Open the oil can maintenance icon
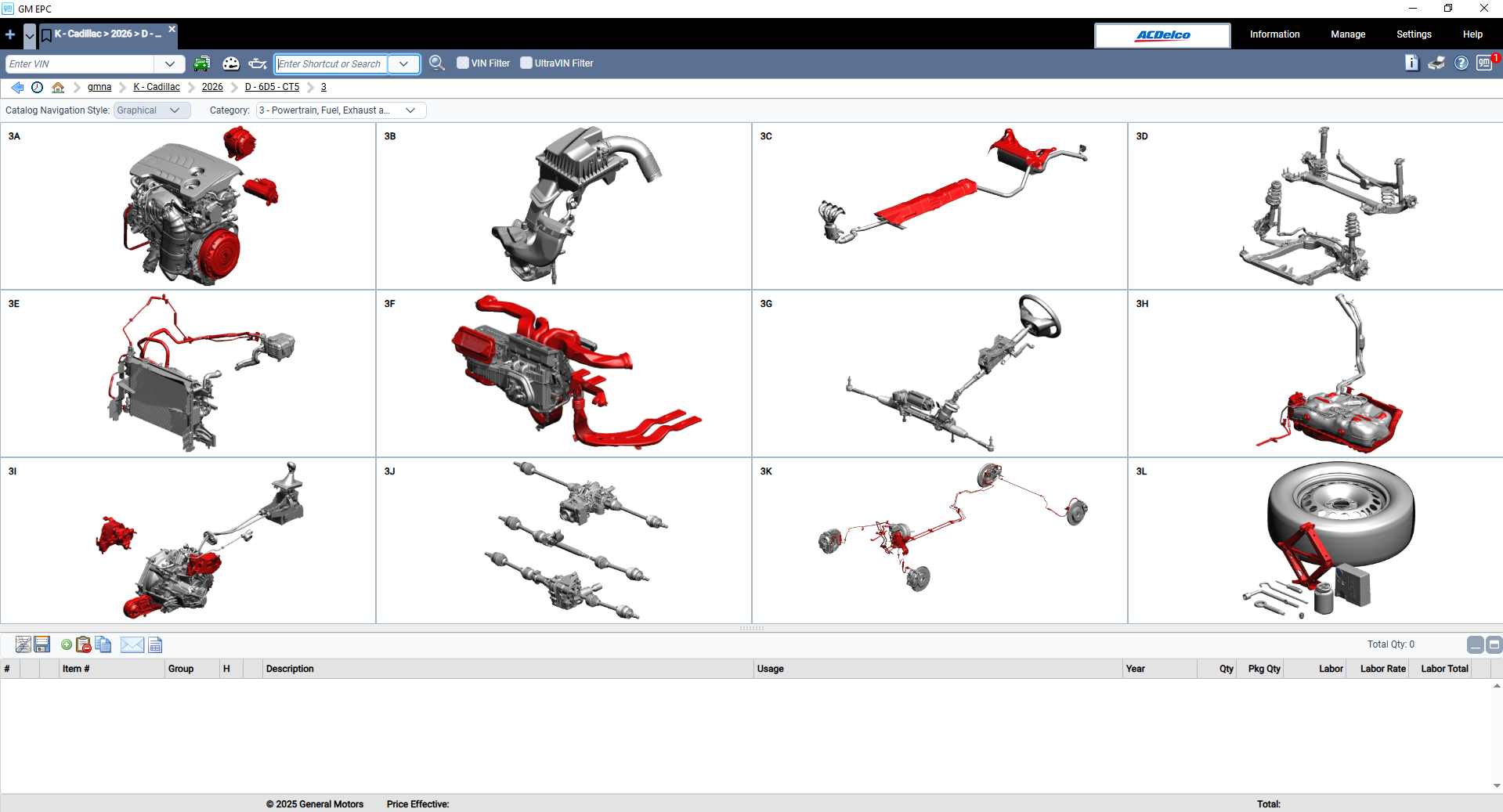 click(x=257, y=63)
